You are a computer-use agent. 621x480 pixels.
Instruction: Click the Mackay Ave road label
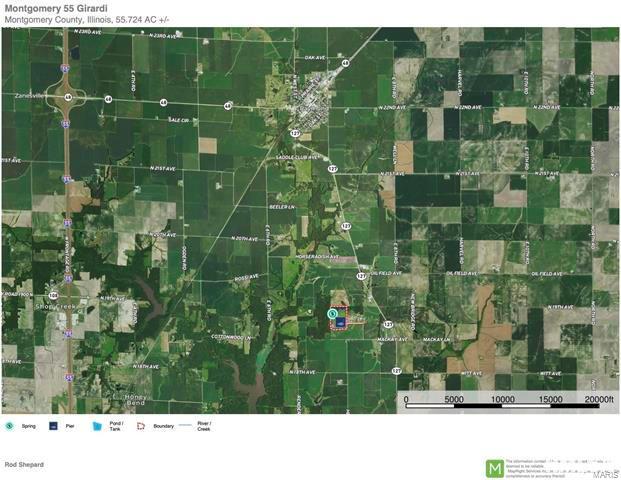click(390, 338)
